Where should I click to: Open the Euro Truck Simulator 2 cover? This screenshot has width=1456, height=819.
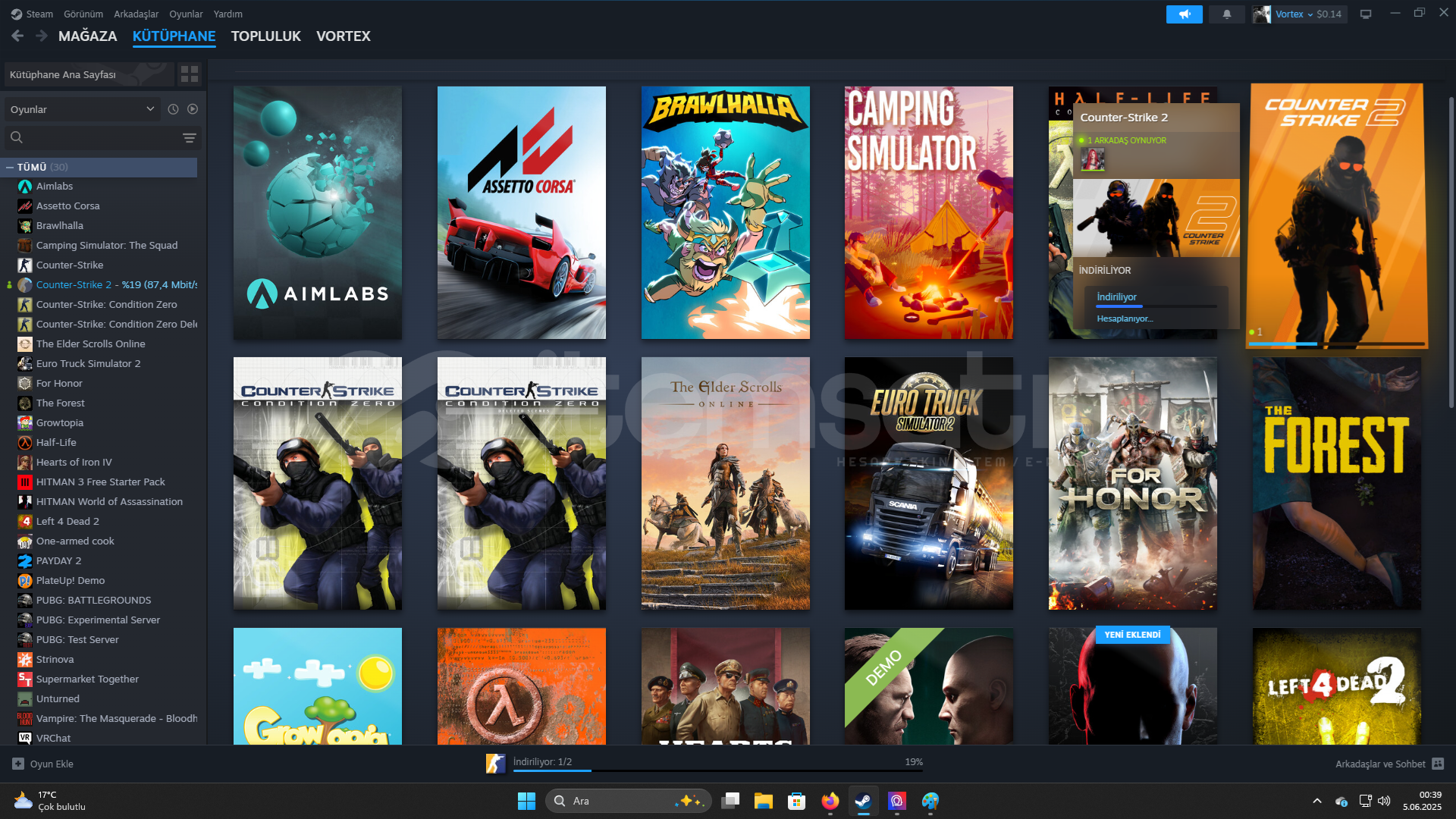click(929, 483)
